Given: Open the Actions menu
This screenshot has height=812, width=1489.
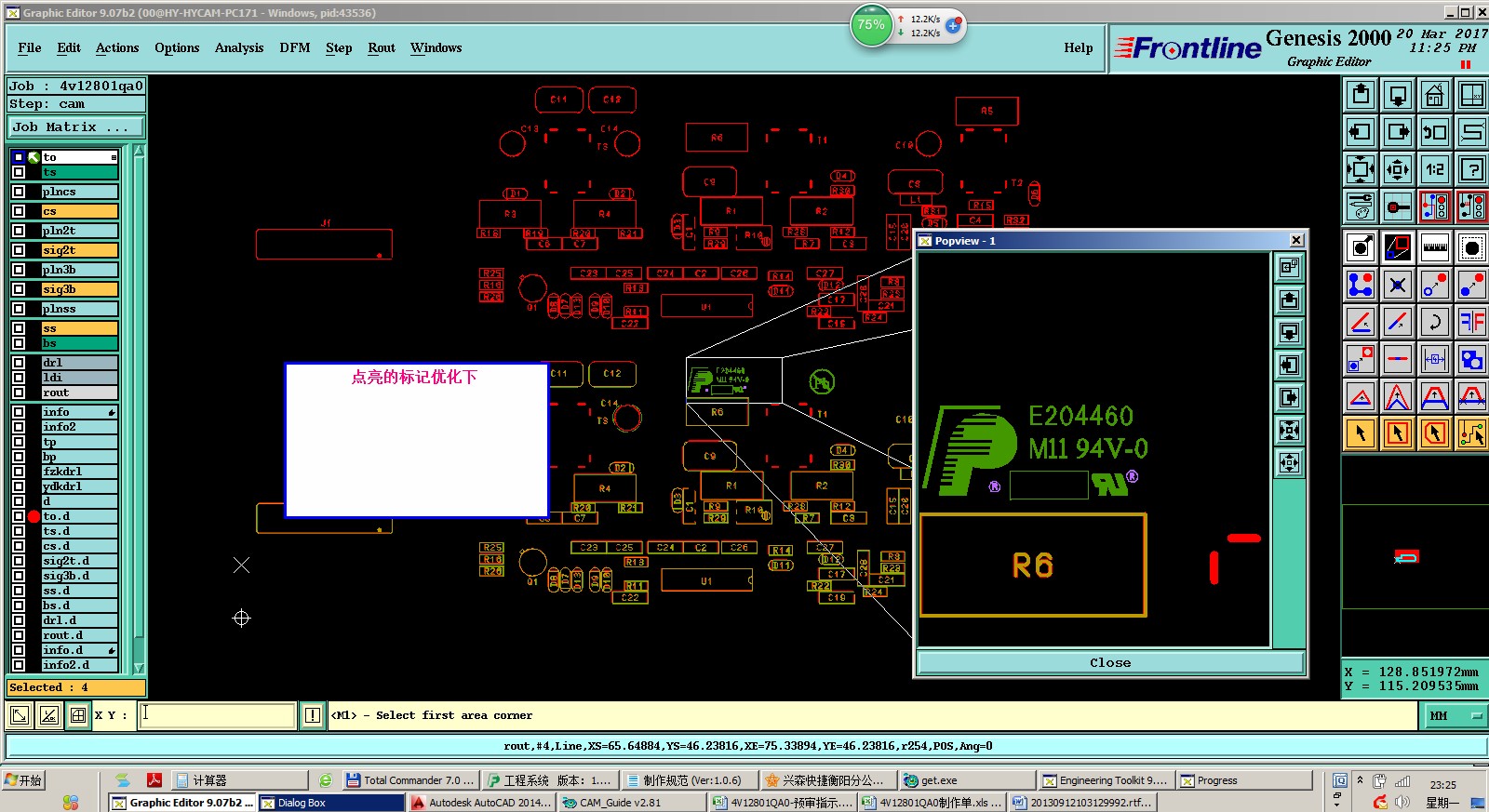Looking at the screenshot, I should [117, 48].
